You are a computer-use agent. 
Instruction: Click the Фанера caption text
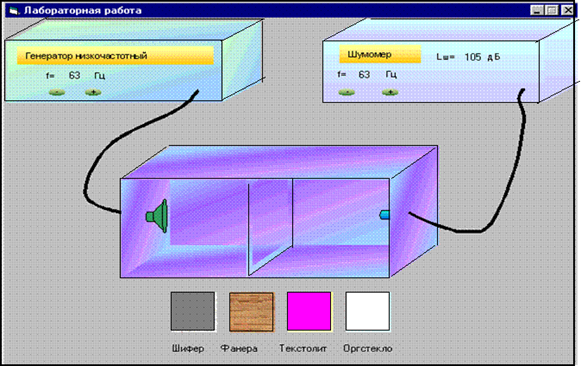pos(239,349)
